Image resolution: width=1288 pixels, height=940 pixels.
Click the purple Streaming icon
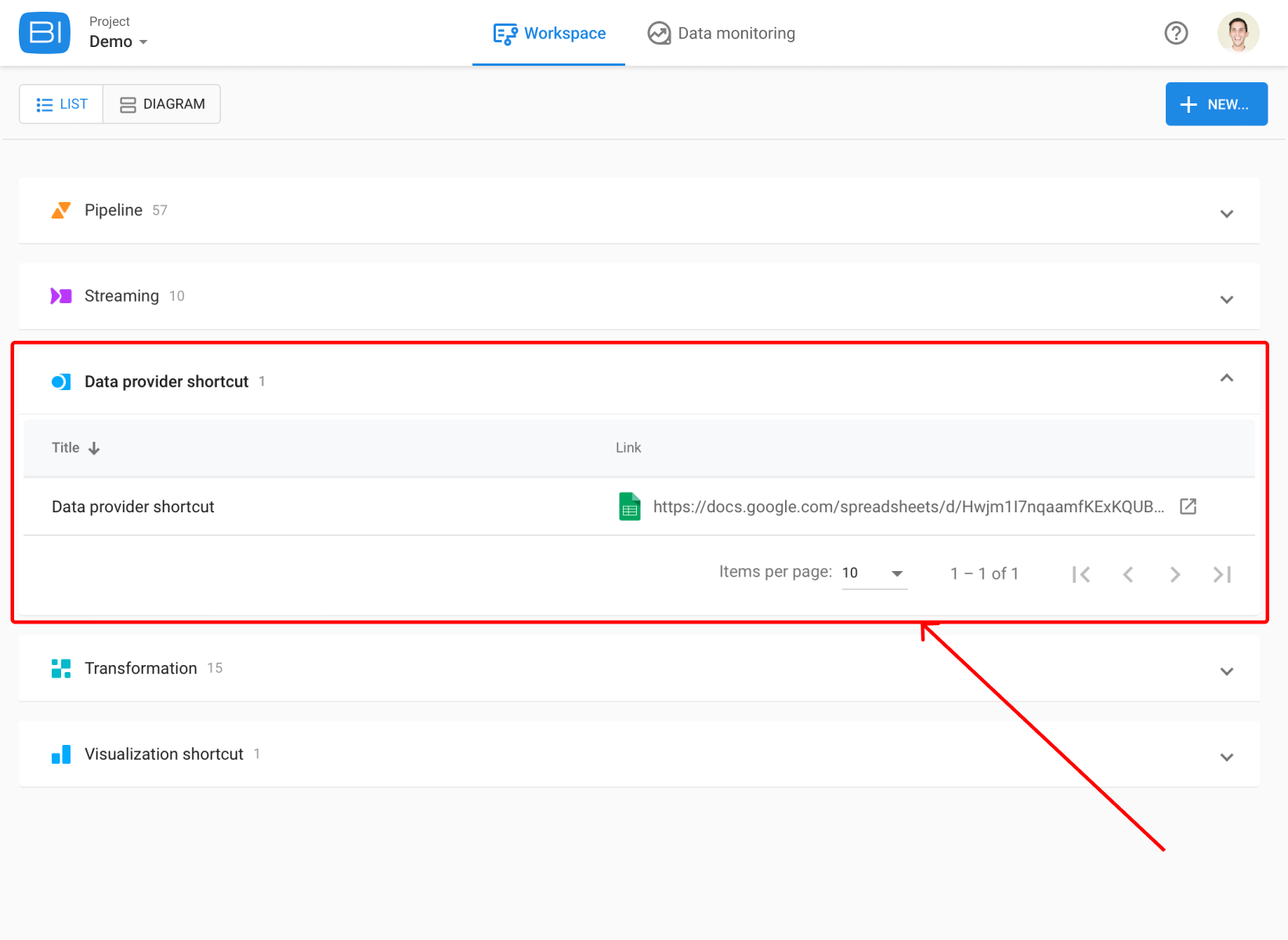click(61, 296)
